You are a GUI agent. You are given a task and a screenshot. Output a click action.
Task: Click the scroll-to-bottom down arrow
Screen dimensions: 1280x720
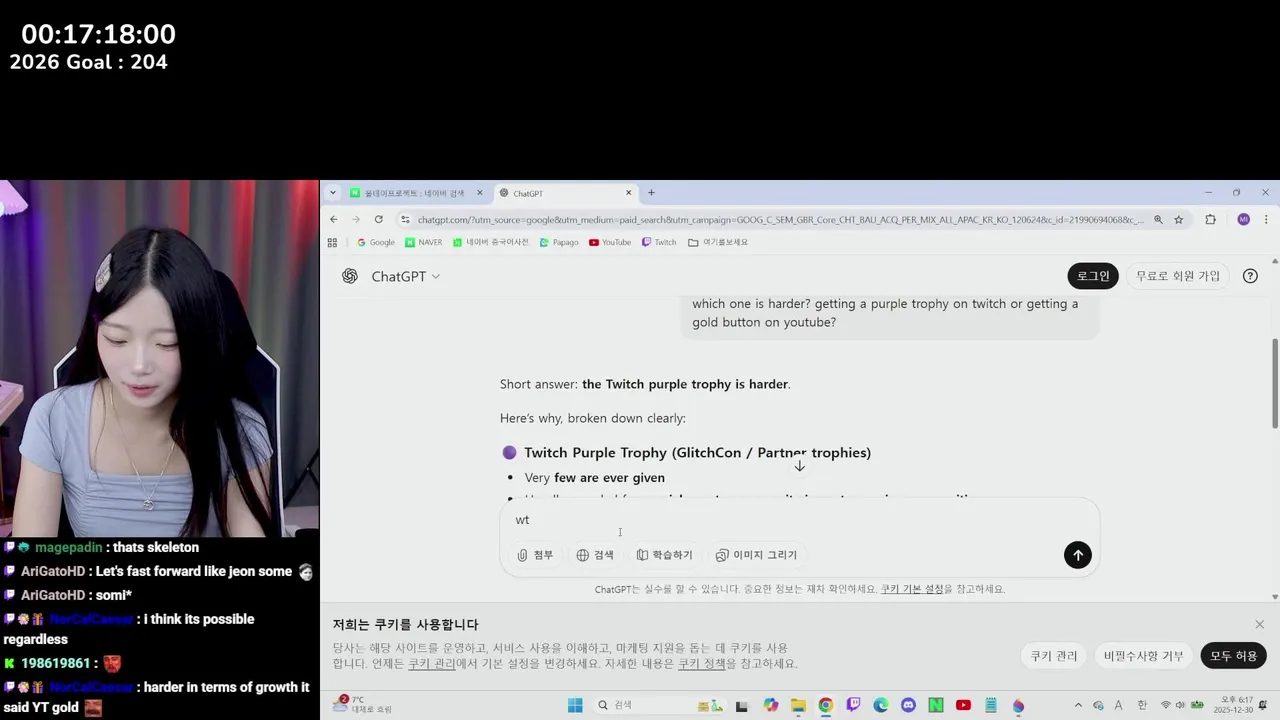(800, 466)
